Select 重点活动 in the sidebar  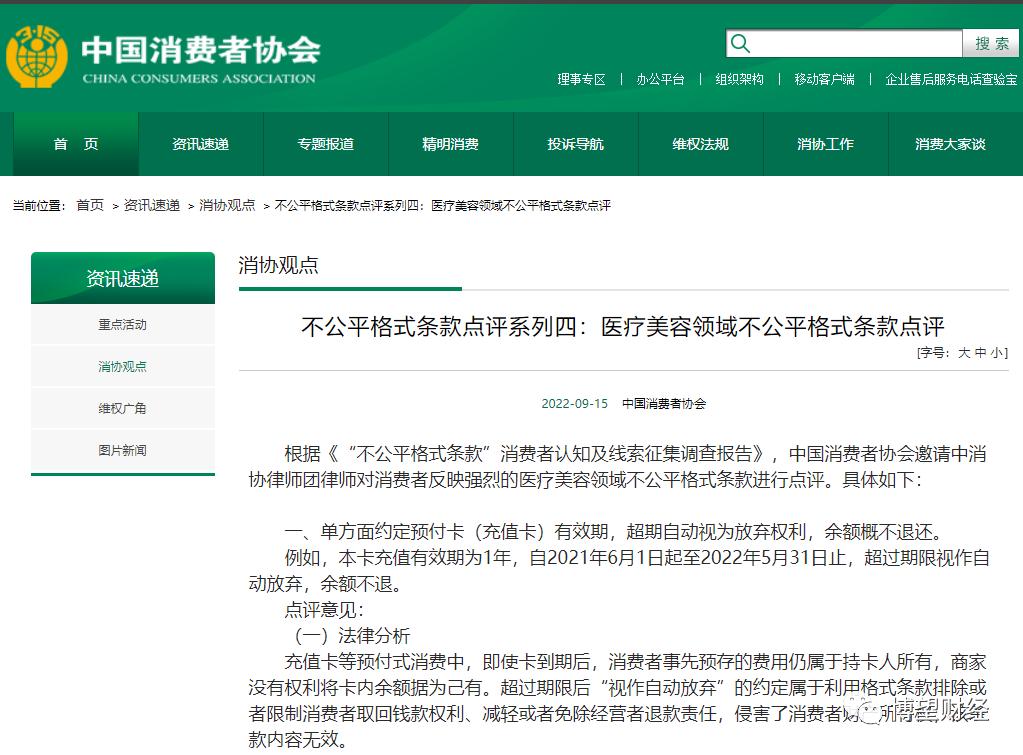point(122,324)
